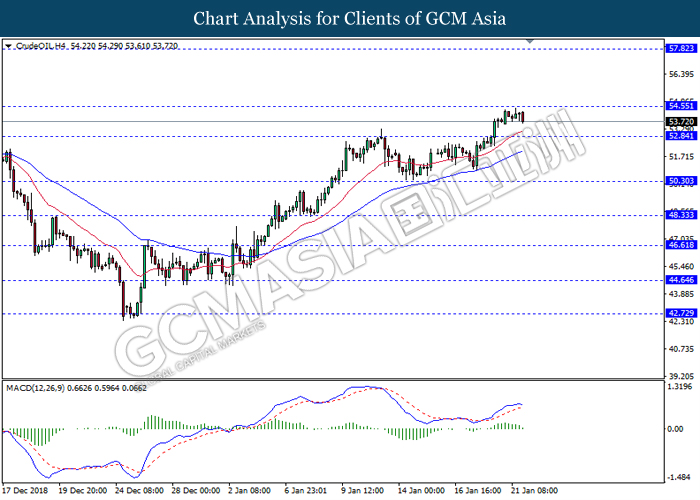Click the chart shift marker triangle at top
Screen dimensions: 700x500
[x=530, y=41]
